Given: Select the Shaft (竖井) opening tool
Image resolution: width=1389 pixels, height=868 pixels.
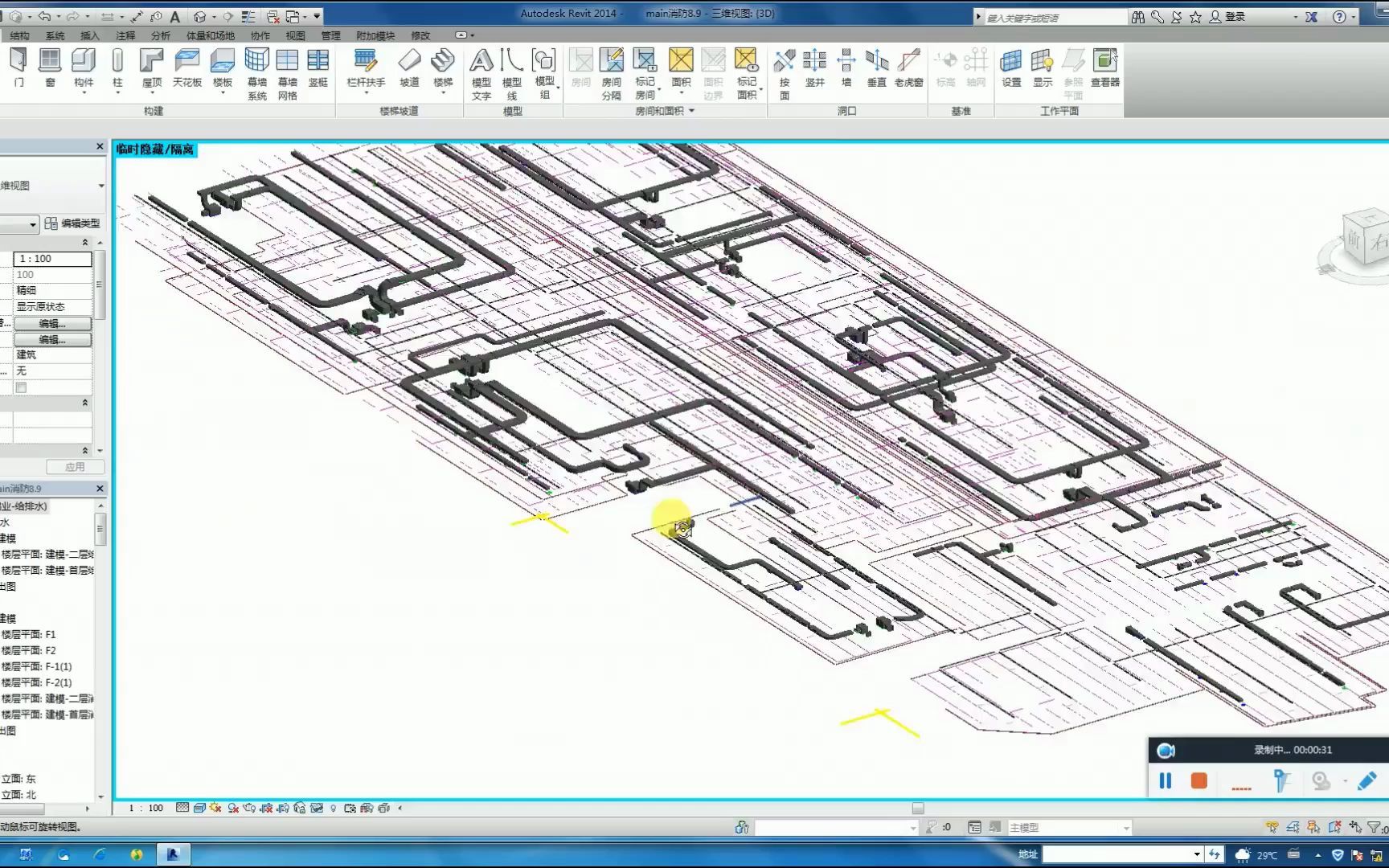Looking at the screenshot, I should click(815, 68).
